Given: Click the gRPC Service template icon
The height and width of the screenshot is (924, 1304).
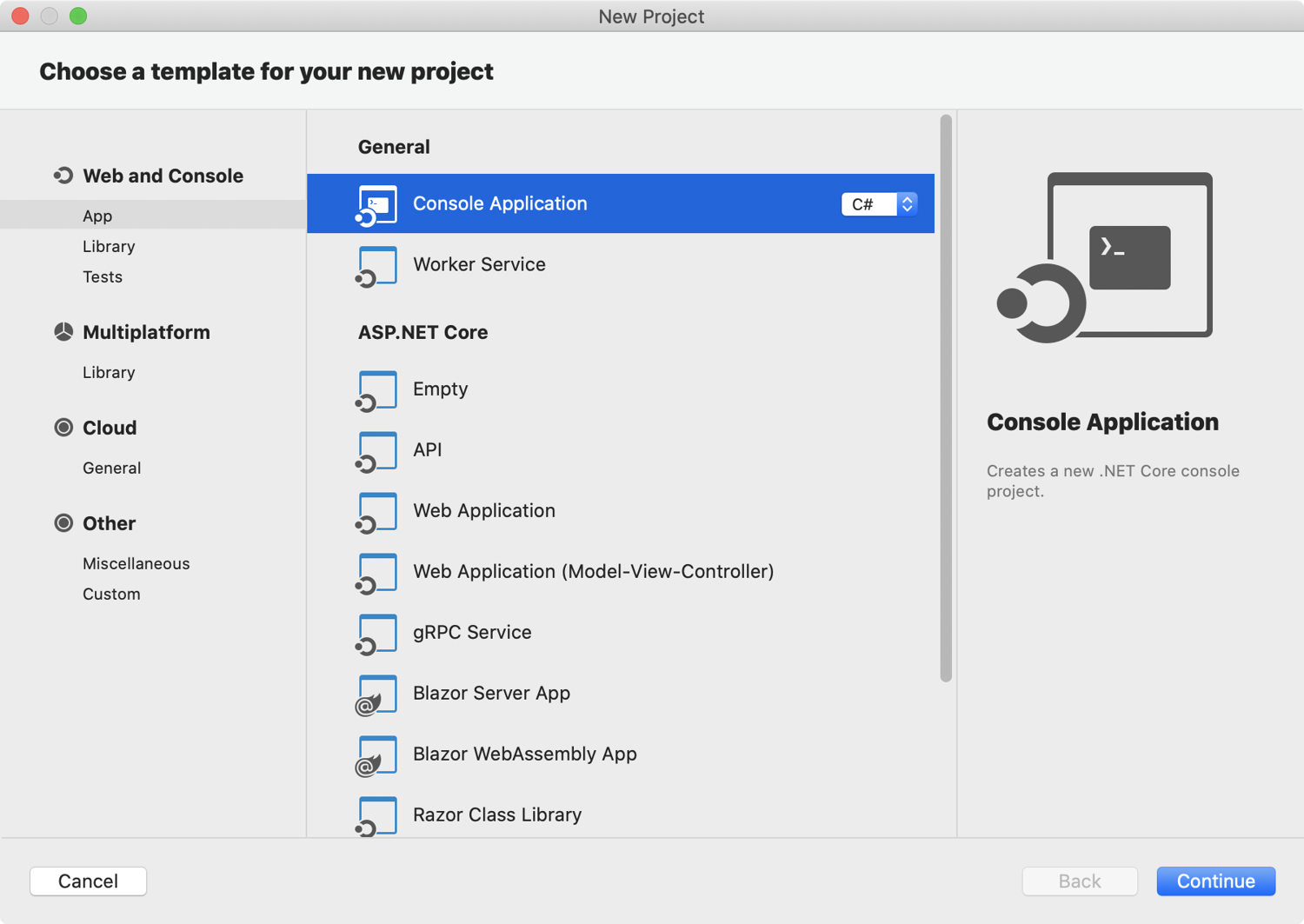Looking at the screenshot, I should (376, 635).
